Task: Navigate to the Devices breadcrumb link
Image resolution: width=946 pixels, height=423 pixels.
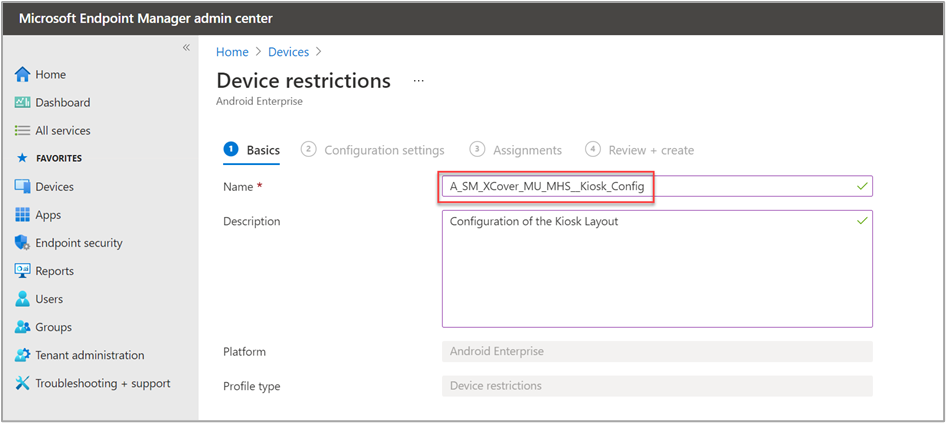Action: [x=288, y=51]
